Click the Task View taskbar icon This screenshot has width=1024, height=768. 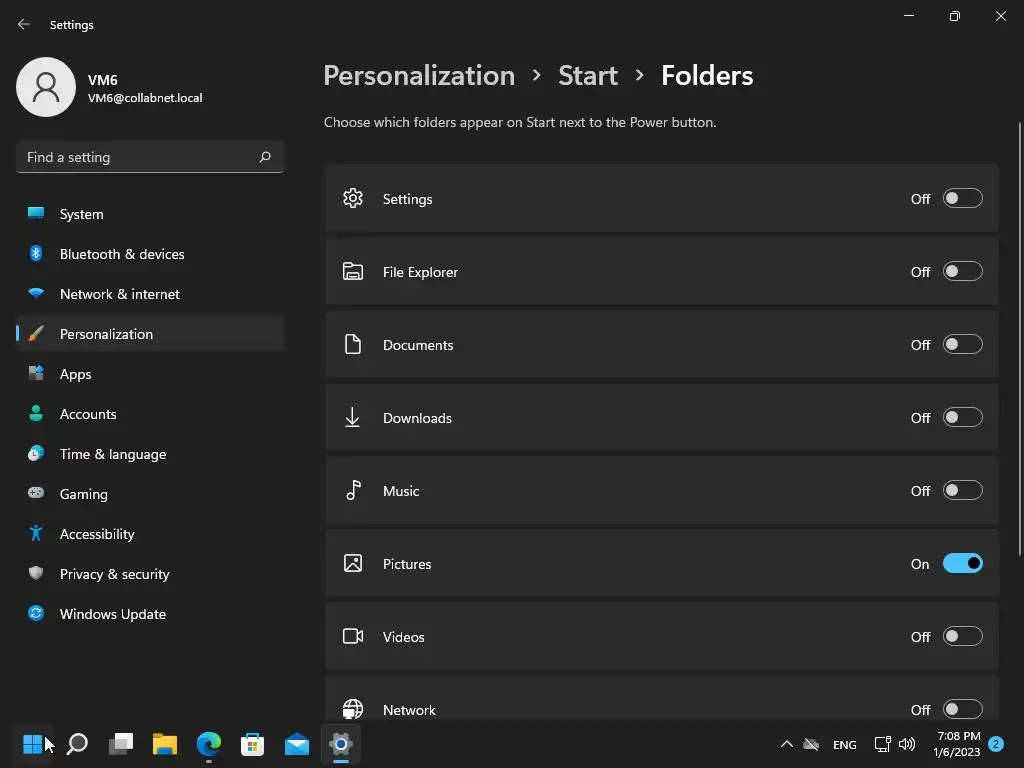coord(121,744)
